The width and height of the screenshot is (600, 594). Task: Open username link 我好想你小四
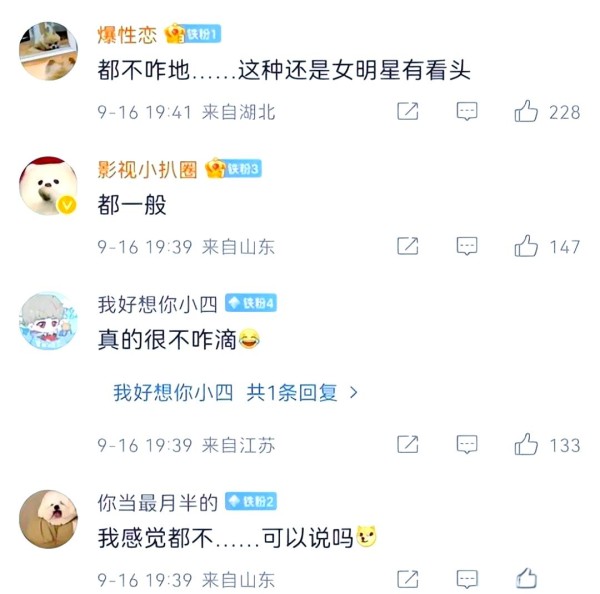[x=157, y=305]
